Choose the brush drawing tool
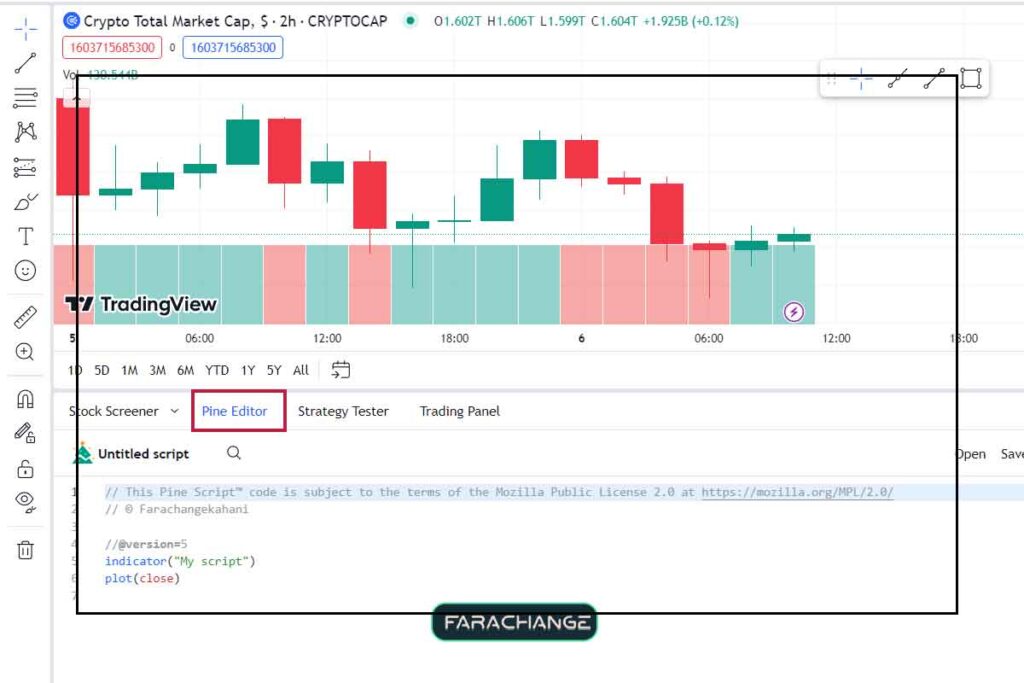This screenshot has width=1024, height=683. (x=25, y=202)
